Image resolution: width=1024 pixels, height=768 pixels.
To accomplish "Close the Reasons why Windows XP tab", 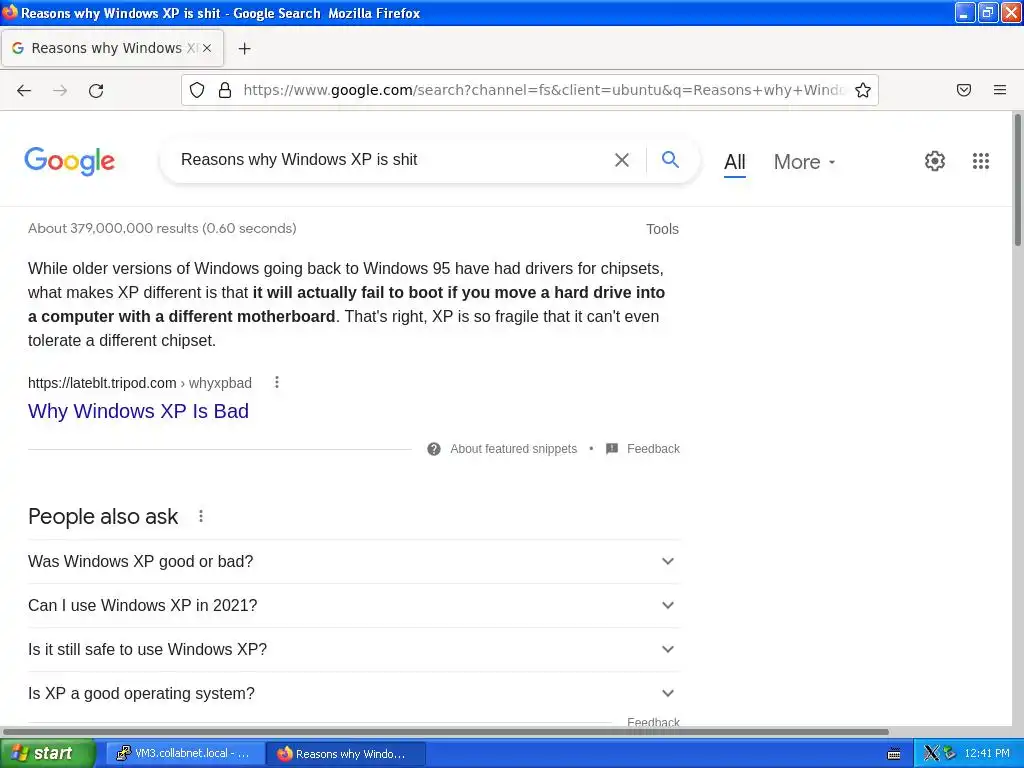I will tap(207, 48).
